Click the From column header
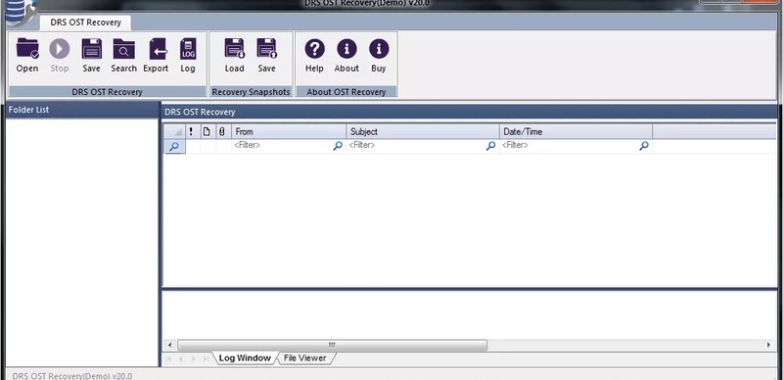The width and height of the screenshot is (783, 380). coord(289,132)
